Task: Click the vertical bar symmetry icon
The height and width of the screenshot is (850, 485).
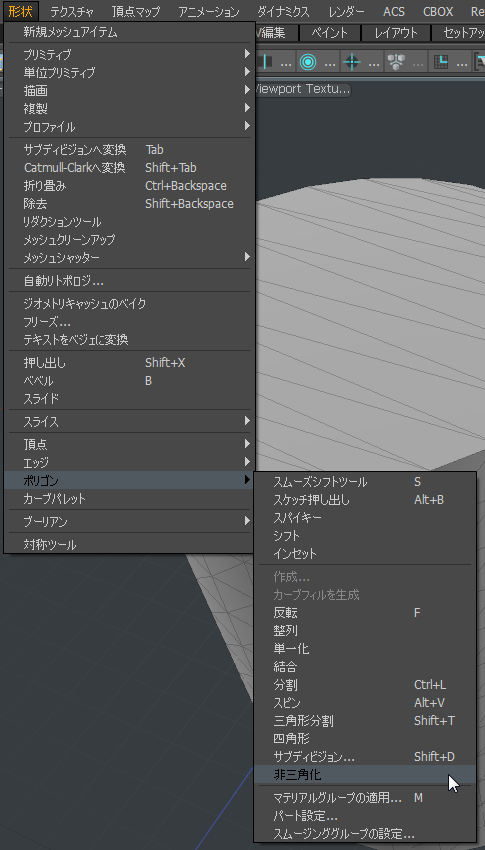Action: coord(267,62)
